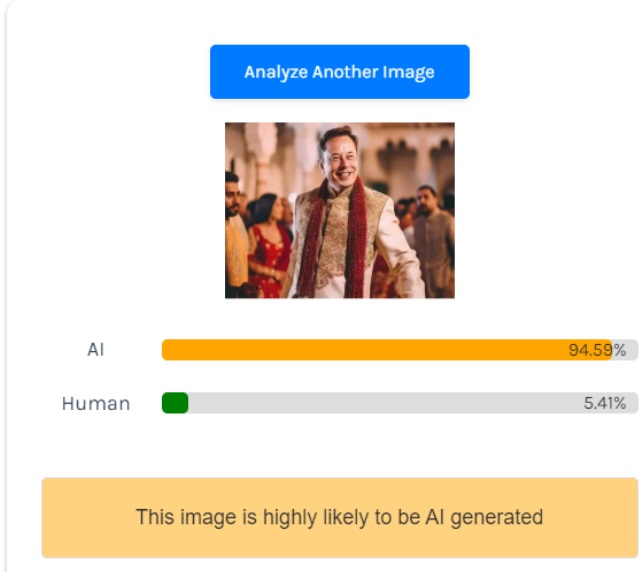Screen dimensions: 641x572
Task: Open the analyzed photo thumbnail
Action: tap(339, 210)
